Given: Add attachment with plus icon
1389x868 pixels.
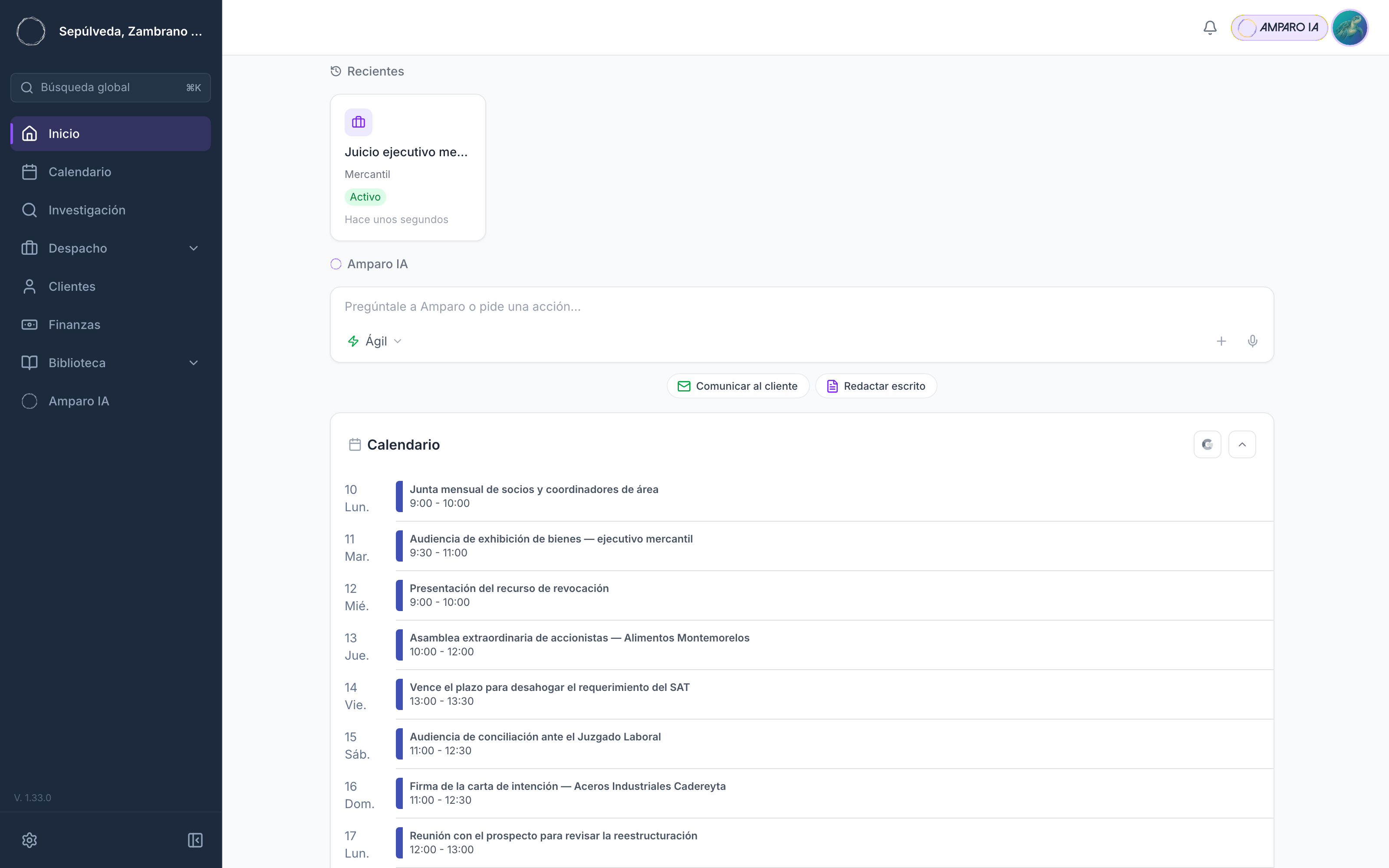Looking at the screenshot, I should pyautogui.click(x=1221, y=341).
